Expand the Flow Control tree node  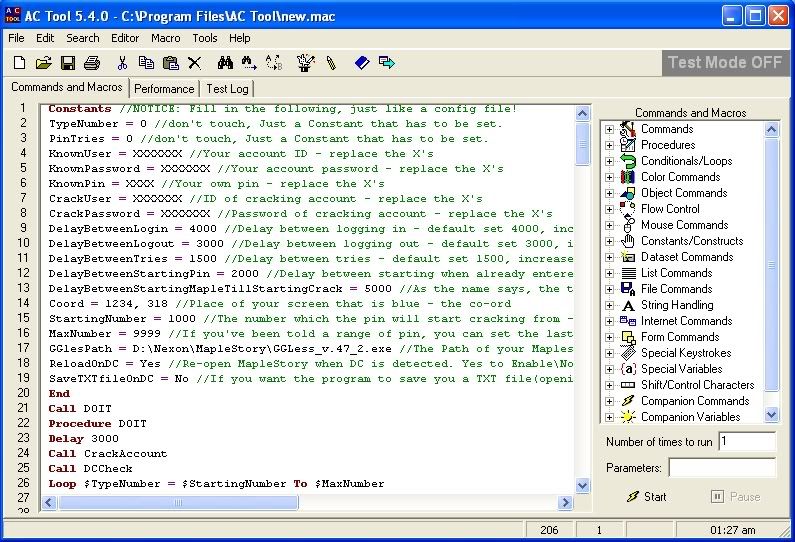pyautogui.click(x=609, y=209)
